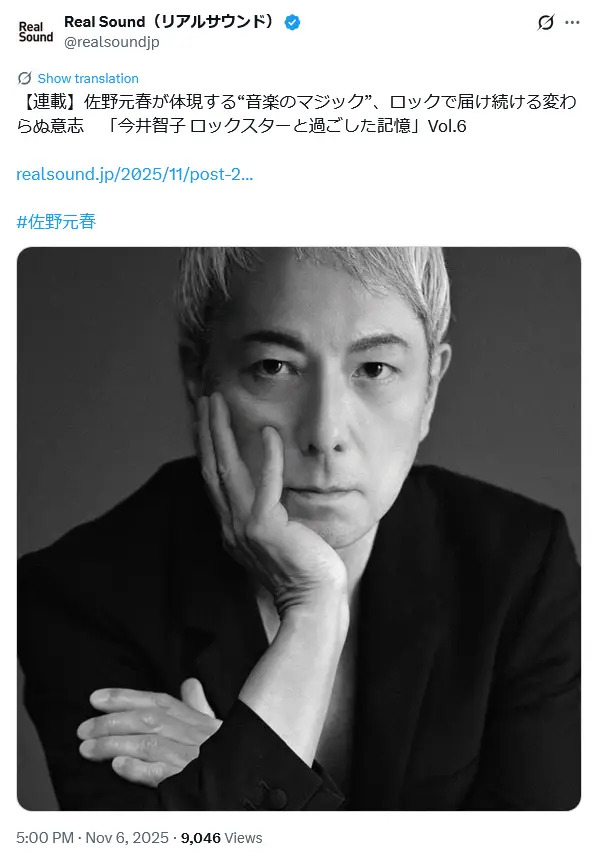Click the word Sound in the logo
598x860 pixels.
point(36,37)
